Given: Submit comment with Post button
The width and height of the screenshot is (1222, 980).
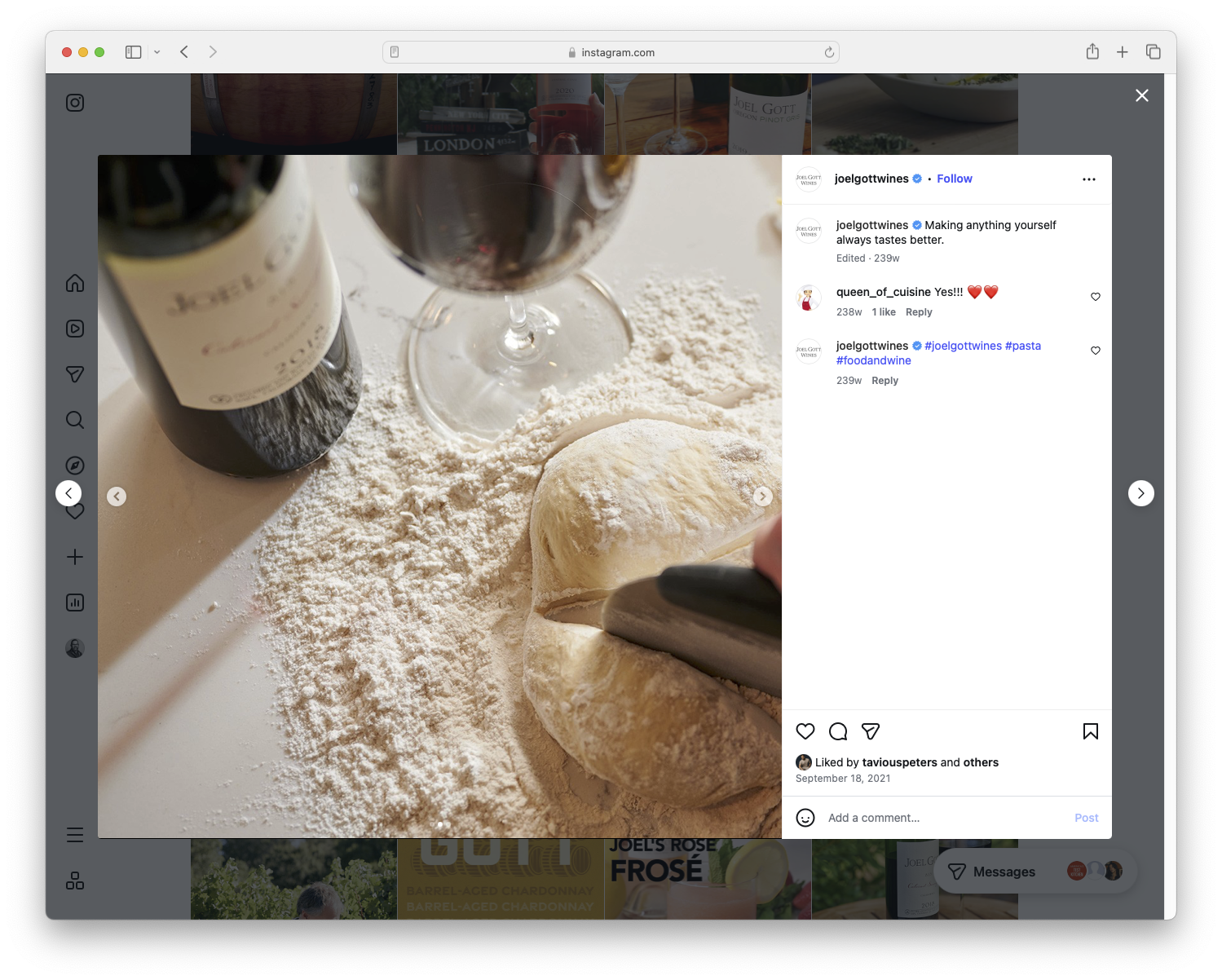Looking at the screenshot, I should pyautogui.click(x=1086, y=818).
